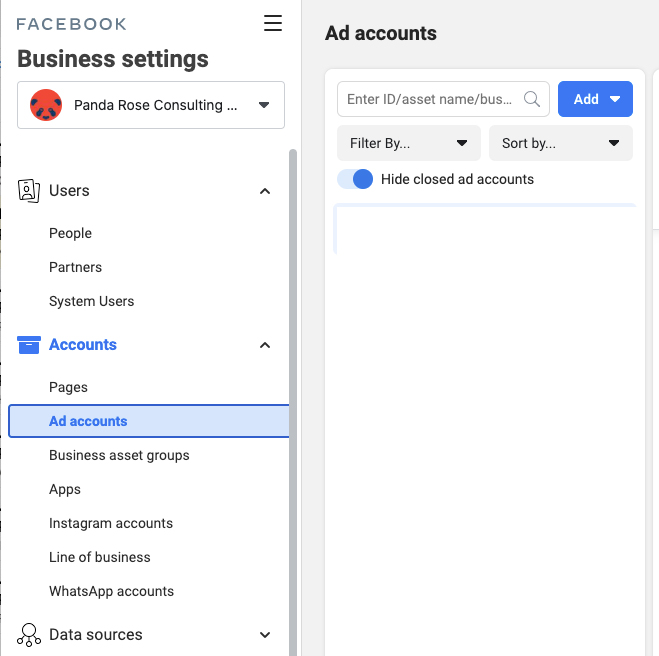Click the Accounts archive box icon
Screen dimensions: 659x656
pyautogui.click(x=29, y=345)
